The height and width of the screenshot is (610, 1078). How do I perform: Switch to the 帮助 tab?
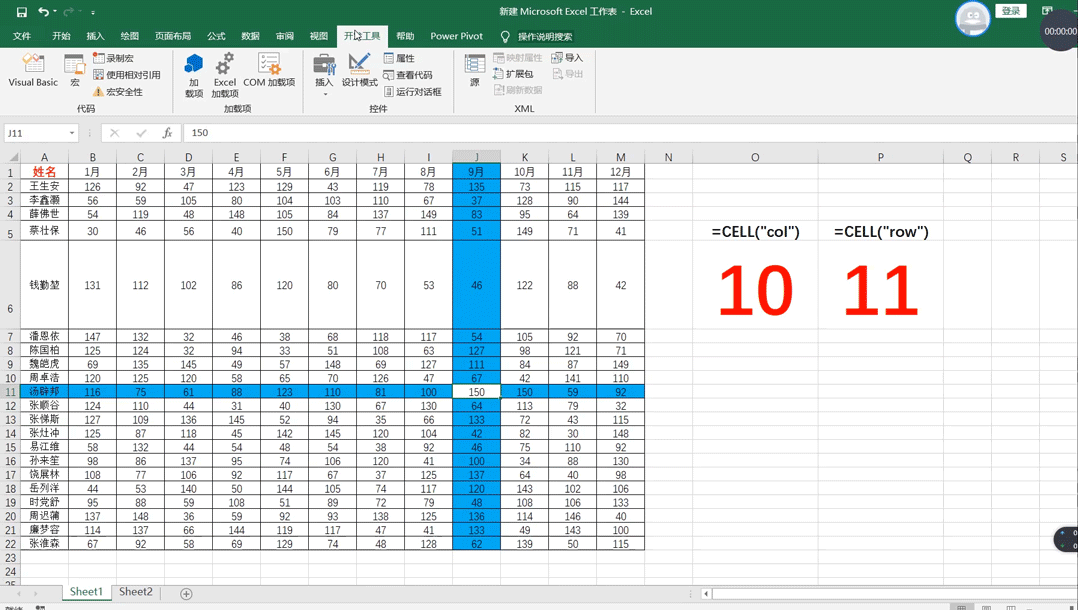[x=406, y=36]
